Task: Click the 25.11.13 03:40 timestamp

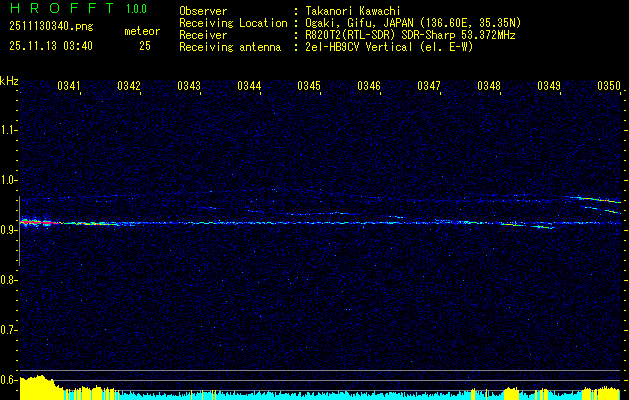Action: tap(50, 46)
